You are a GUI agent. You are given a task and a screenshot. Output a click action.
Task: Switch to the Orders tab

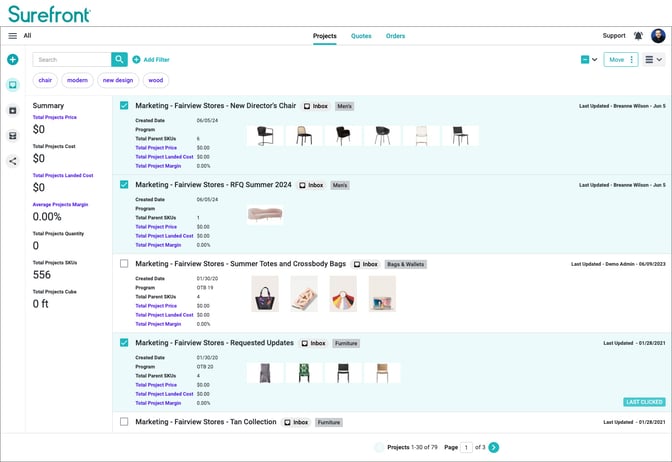click(395, 36)
